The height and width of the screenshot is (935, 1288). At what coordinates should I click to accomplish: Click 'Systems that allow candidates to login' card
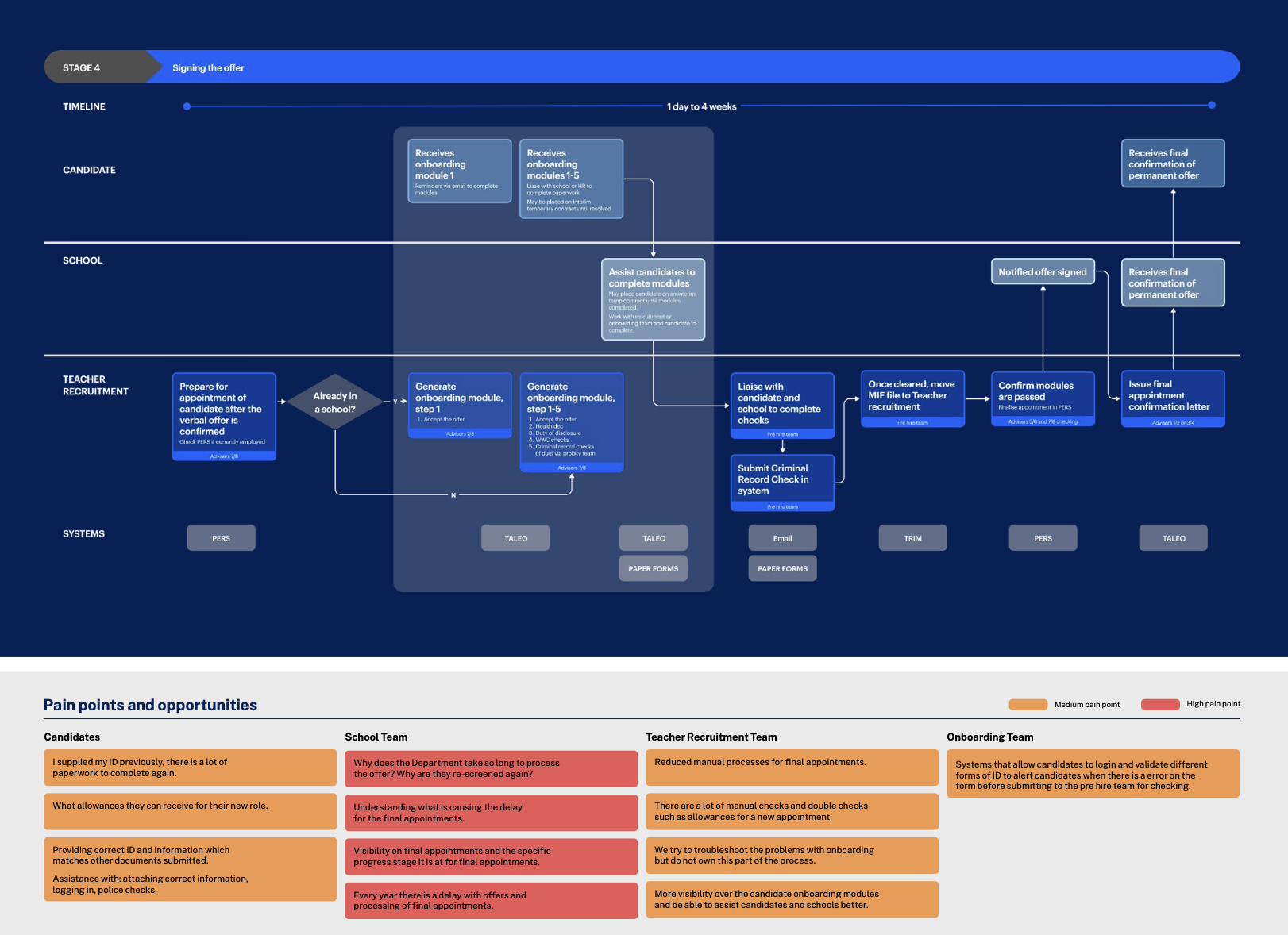tap(1093, 774)
